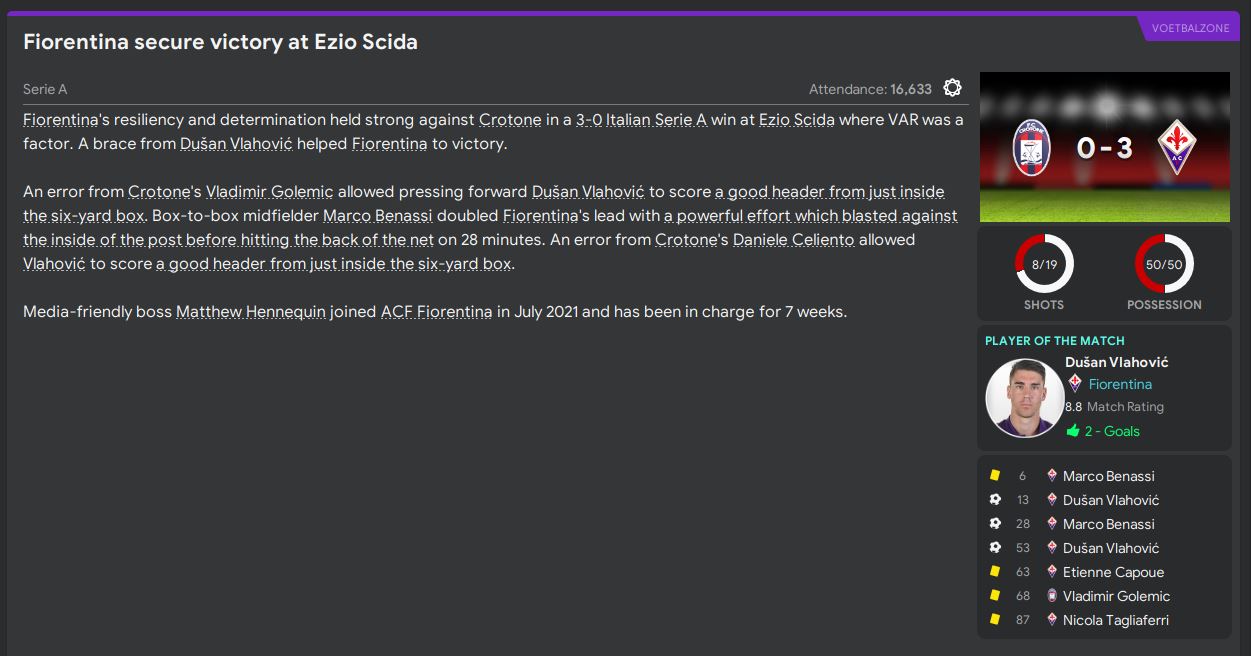Open the Matthew Hennequin manager link
Screen dimensions: 1251x656
point(251,312)
